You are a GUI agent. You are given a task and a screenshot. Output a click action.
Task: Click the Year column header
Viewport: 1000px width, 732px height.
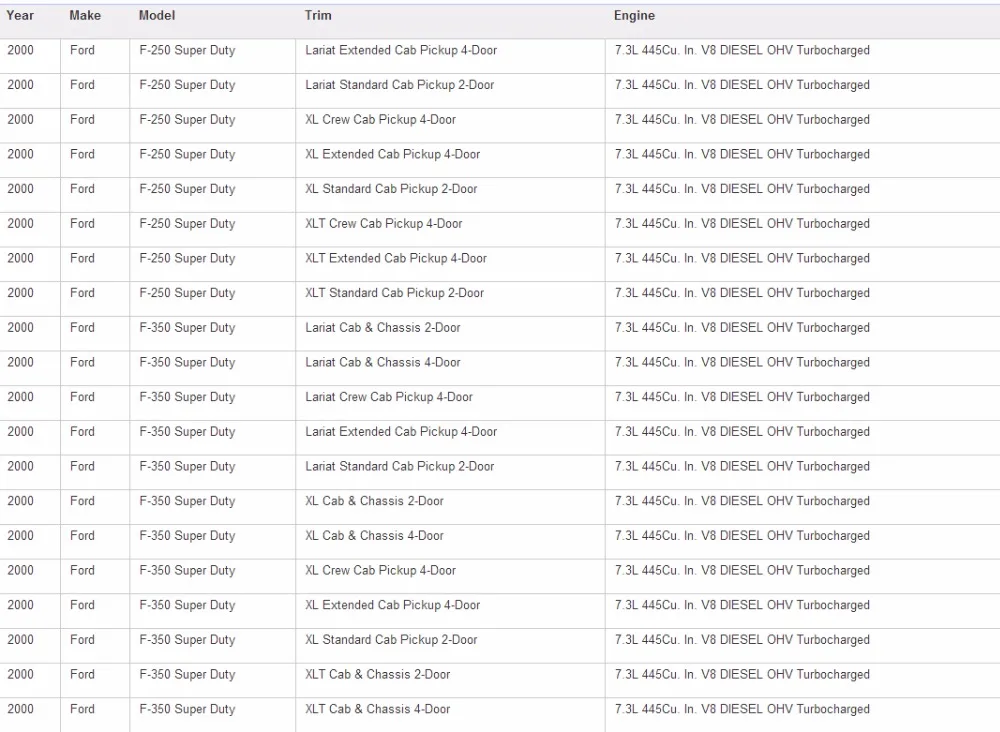click(x=20, y=15)
